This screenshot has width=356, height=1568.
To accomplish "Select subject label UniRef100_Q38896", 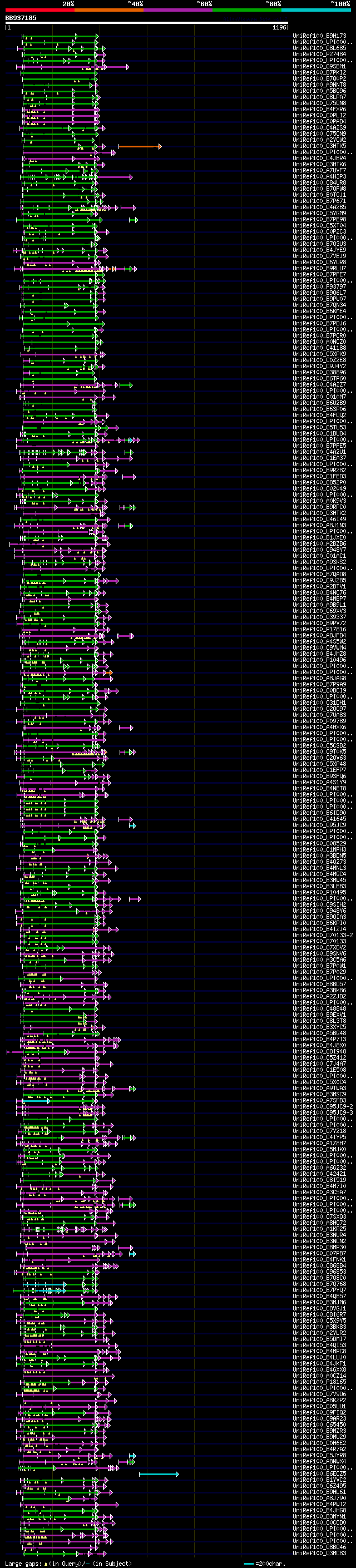I will (319, 373).
